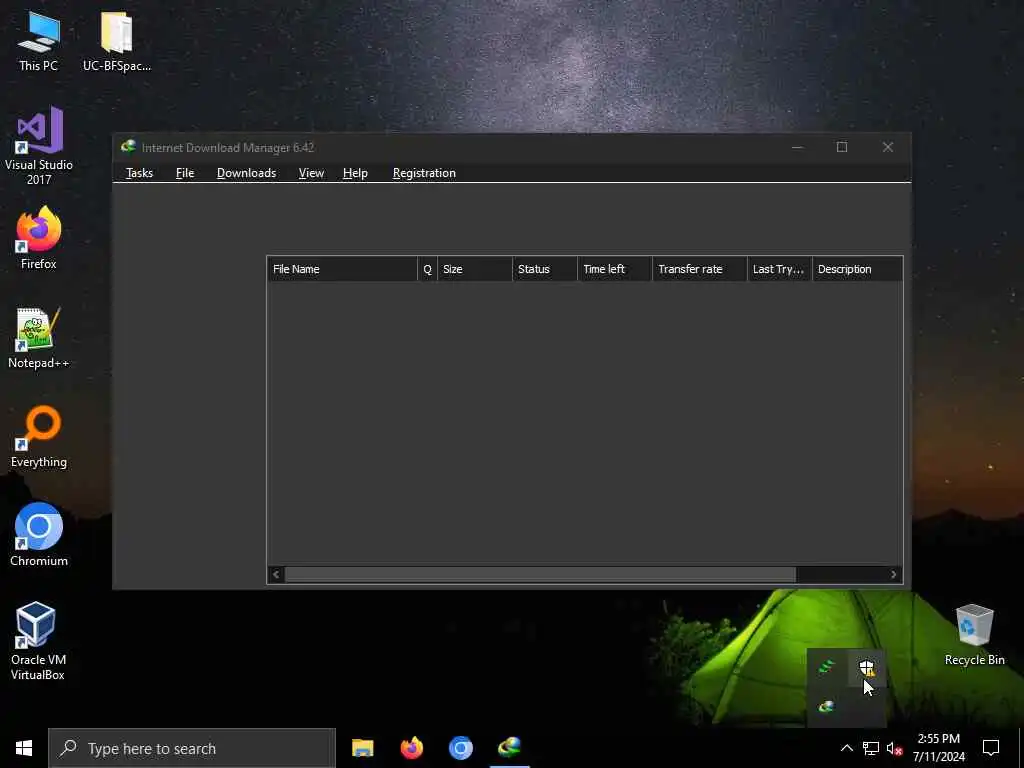1024x768 pixels.
Task: Minimize the Internet Download Manager window
Action: tap(797, 147)
